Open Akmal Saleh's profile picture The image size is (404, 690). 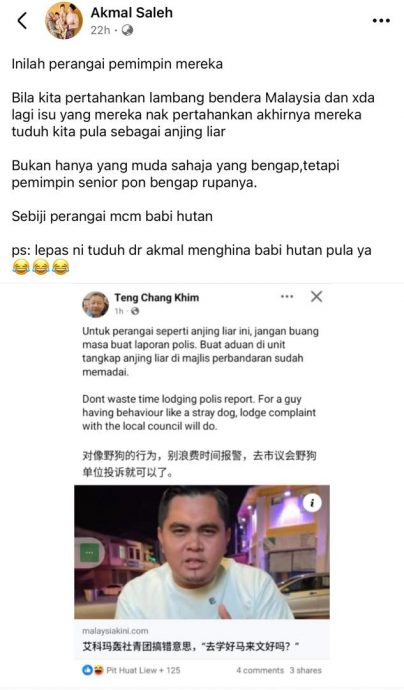coord(64,21)
